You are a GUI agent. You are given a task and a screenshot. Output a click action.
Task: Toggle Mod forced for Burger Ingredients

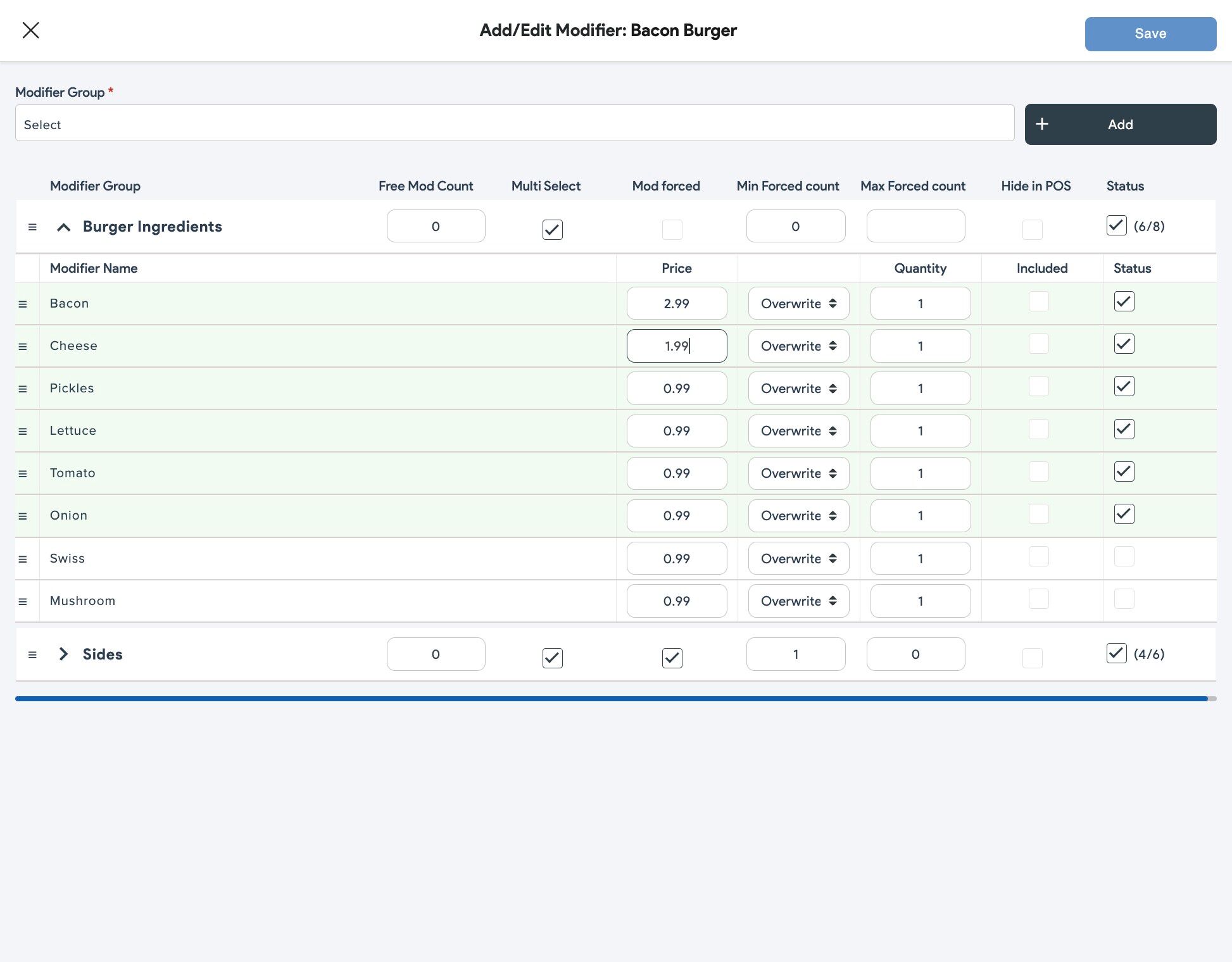[672, 230]
